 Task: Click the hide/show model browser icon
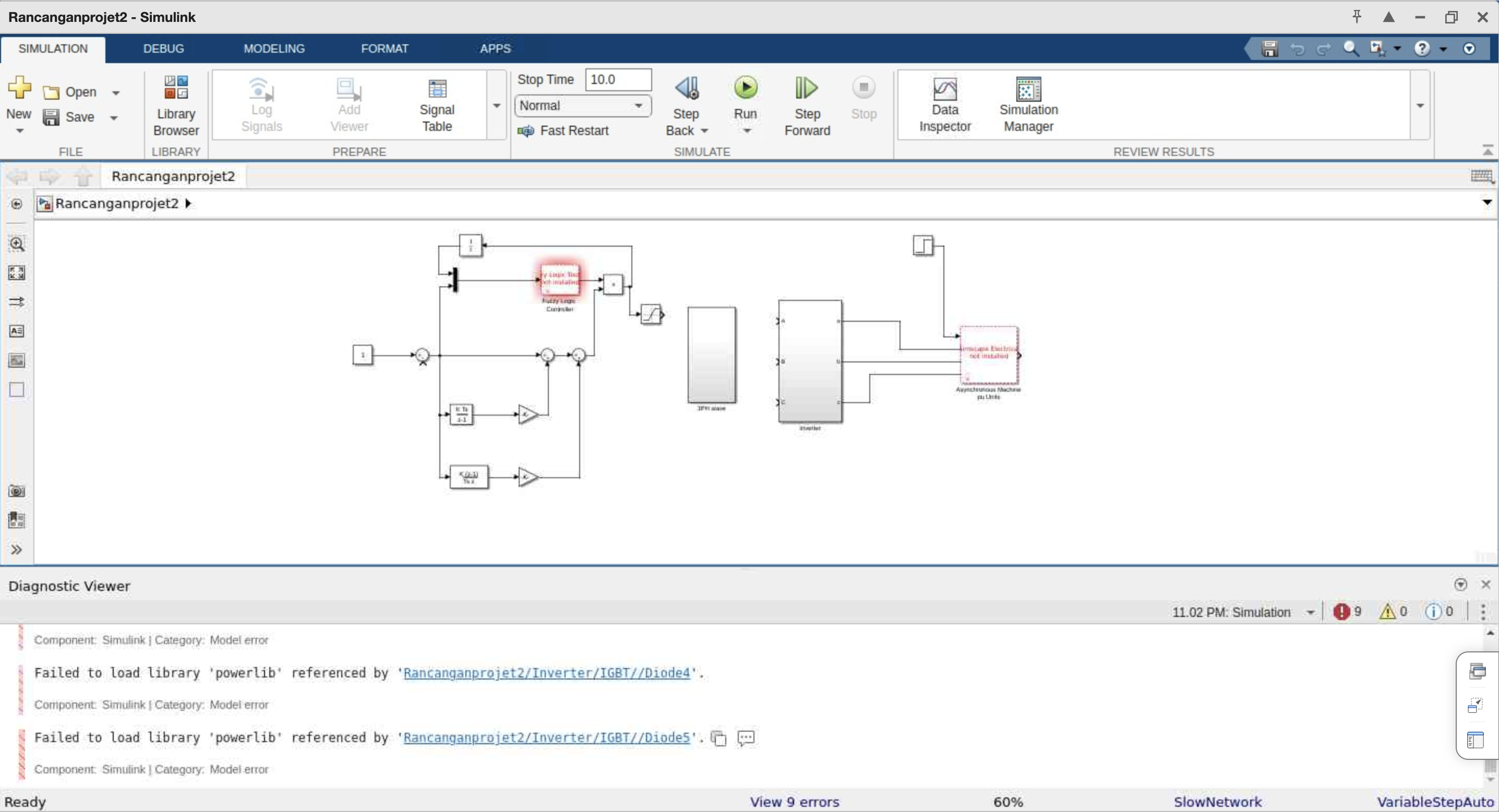click(17, 204)
